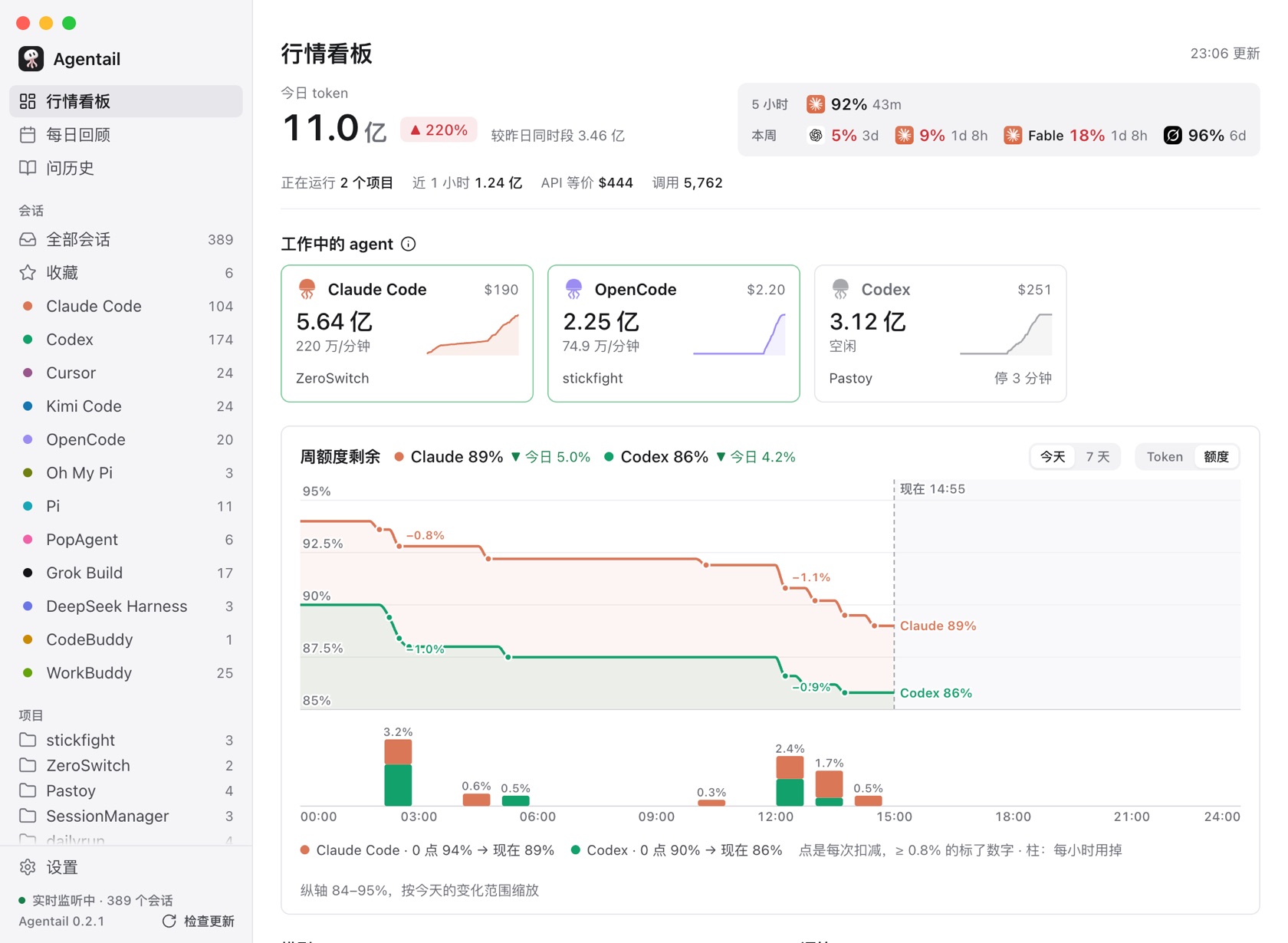Select the Pi session row
Image resolution: width=1288 pixels, height=943 pixels.
(x=126, y=506)
